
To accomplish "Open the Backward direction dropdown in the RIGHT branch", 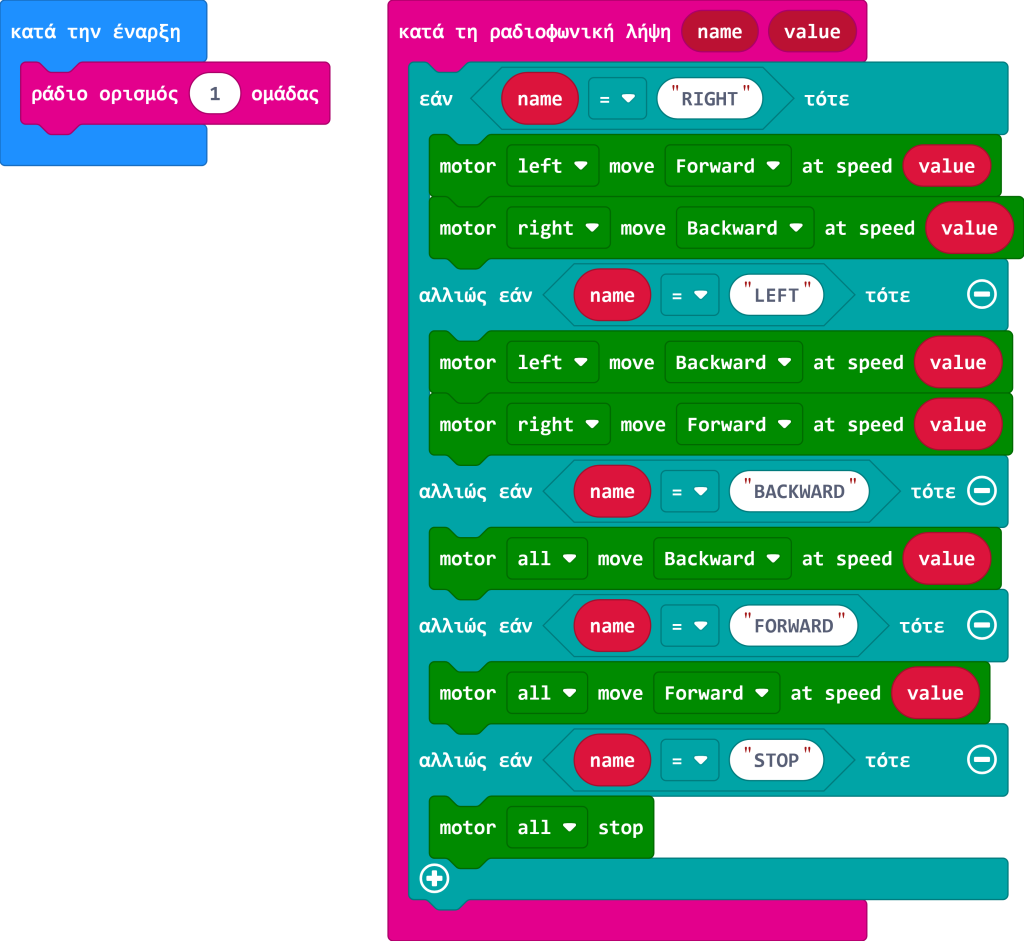I will point(744,228).
